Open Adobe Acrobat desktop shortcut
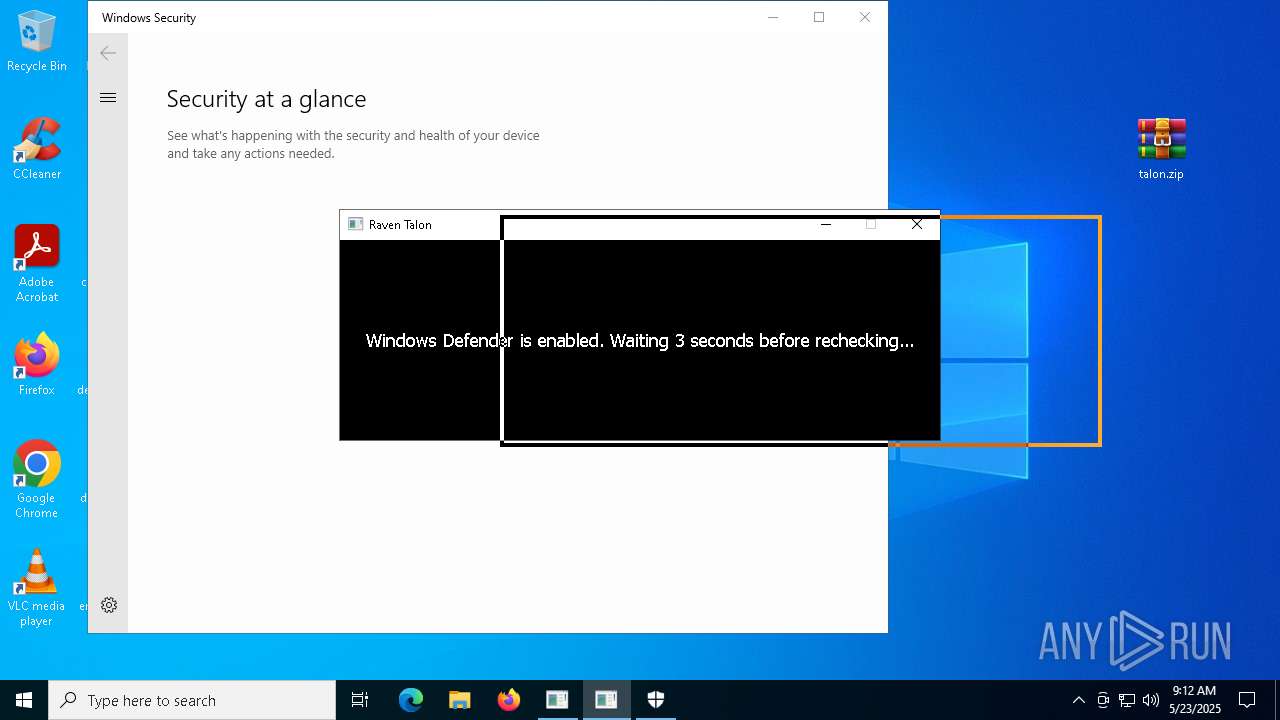The height and width of the screenshot is (720, 1280). tap(37, 264)
